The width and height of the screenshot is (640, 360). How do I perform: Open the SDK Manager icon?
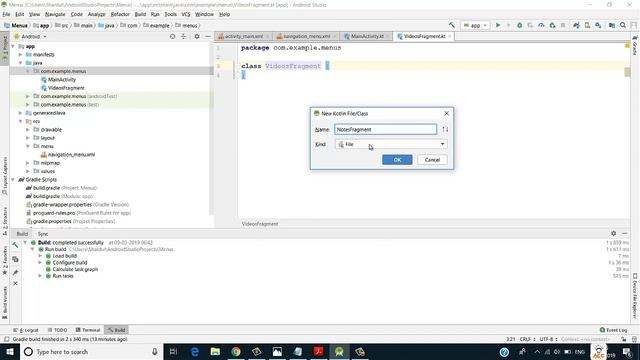point(598,25)
